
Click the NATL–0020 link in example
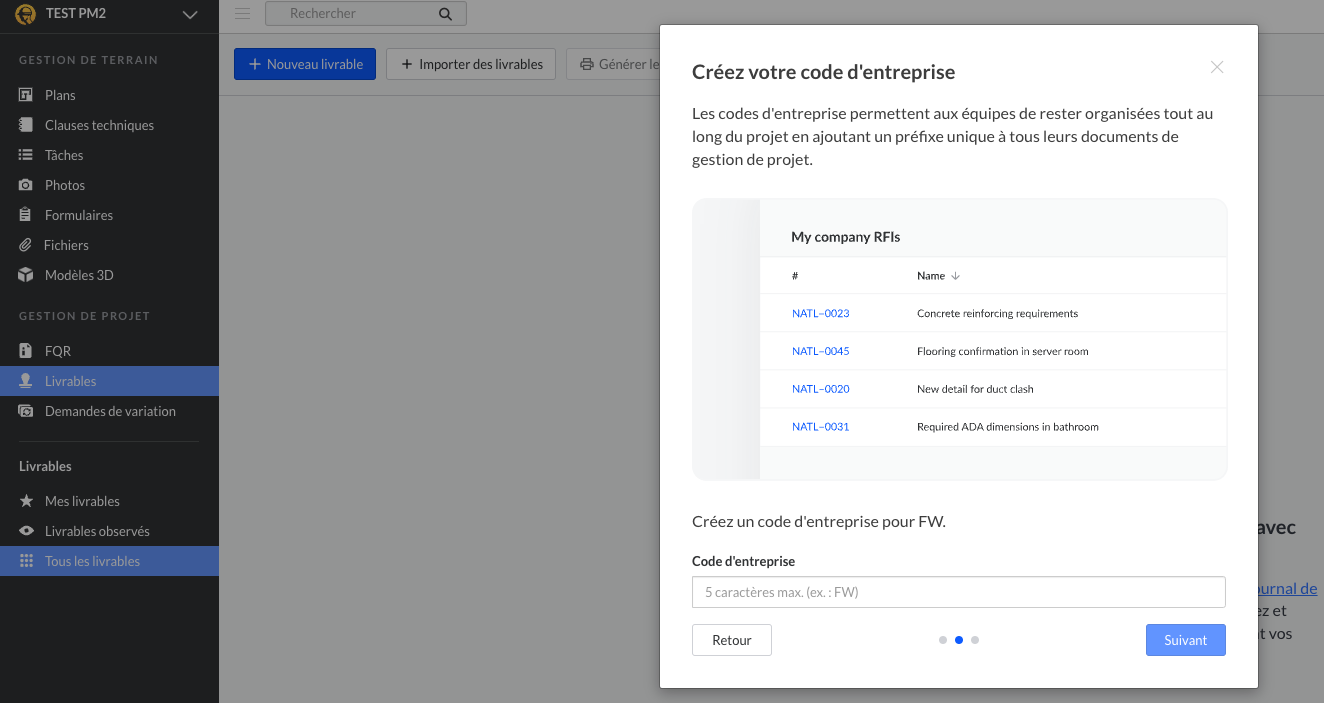(821, 389)
